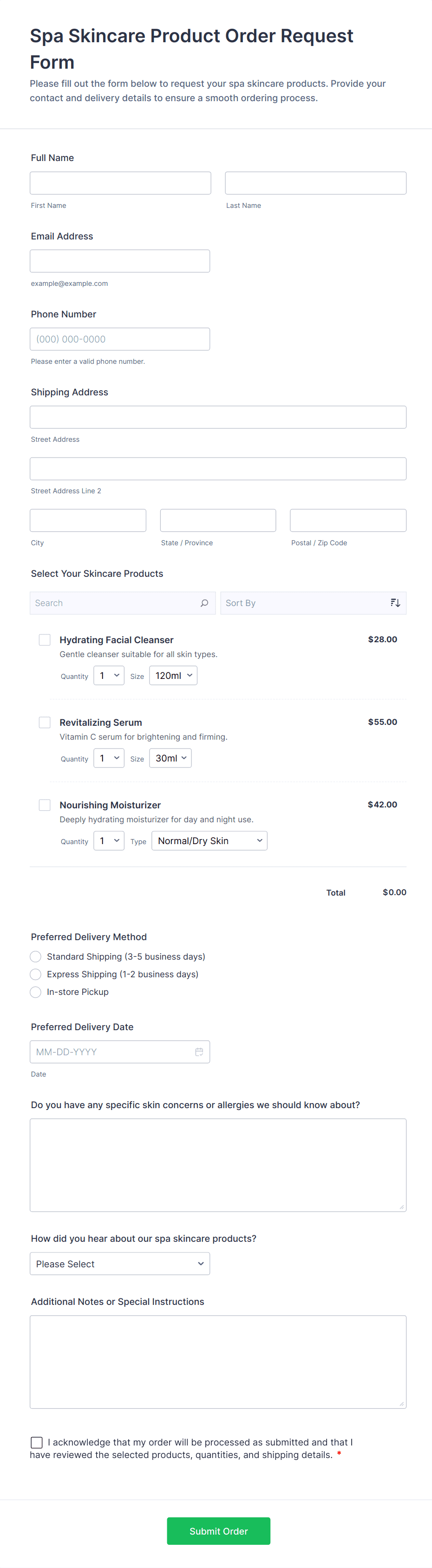The width and height of the screenshot is (432, 1568).
Task: Pick the In-store Pickup radio button
Action: [x=36, y=992]
